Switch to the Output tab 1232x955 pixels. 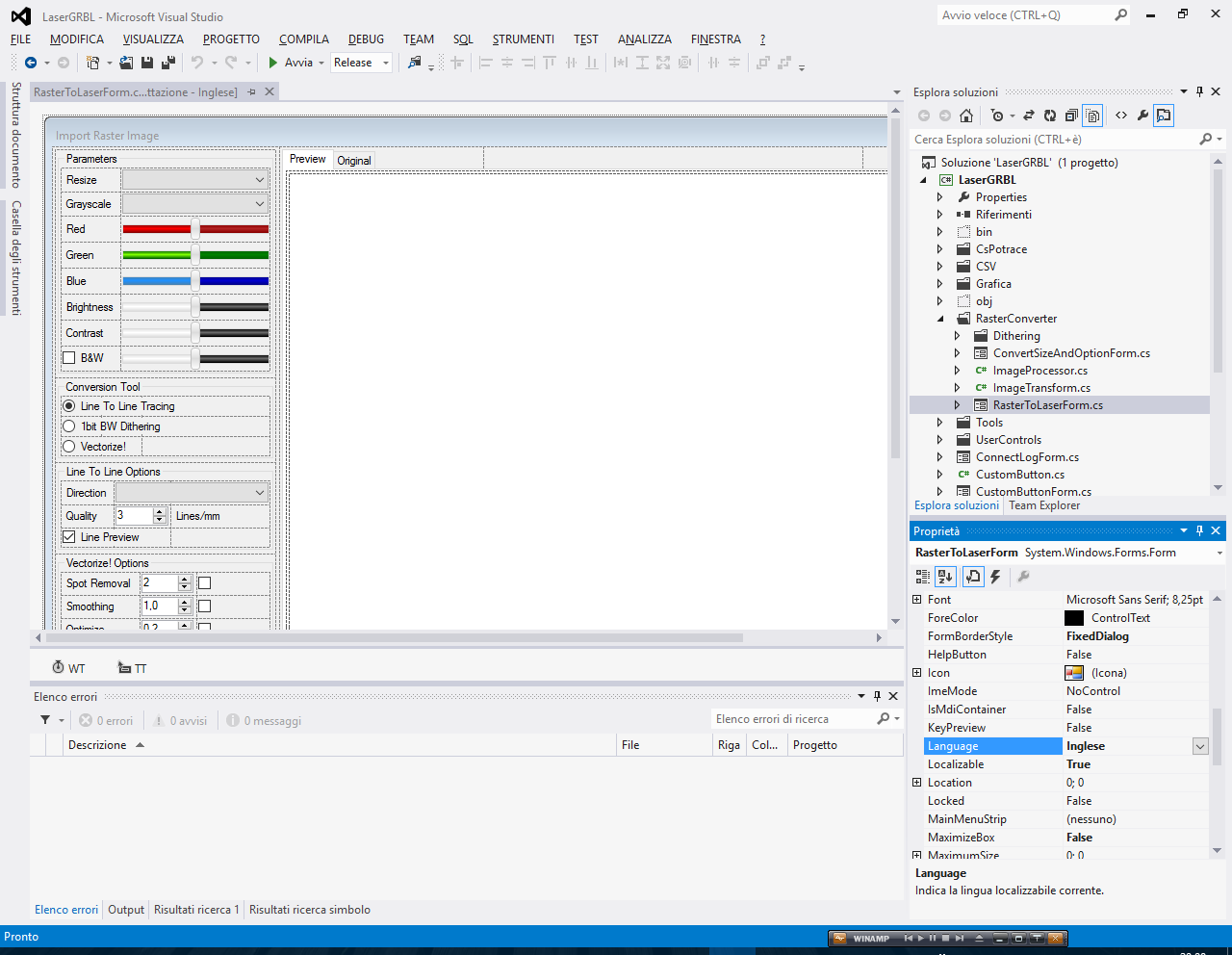point(126,910)
